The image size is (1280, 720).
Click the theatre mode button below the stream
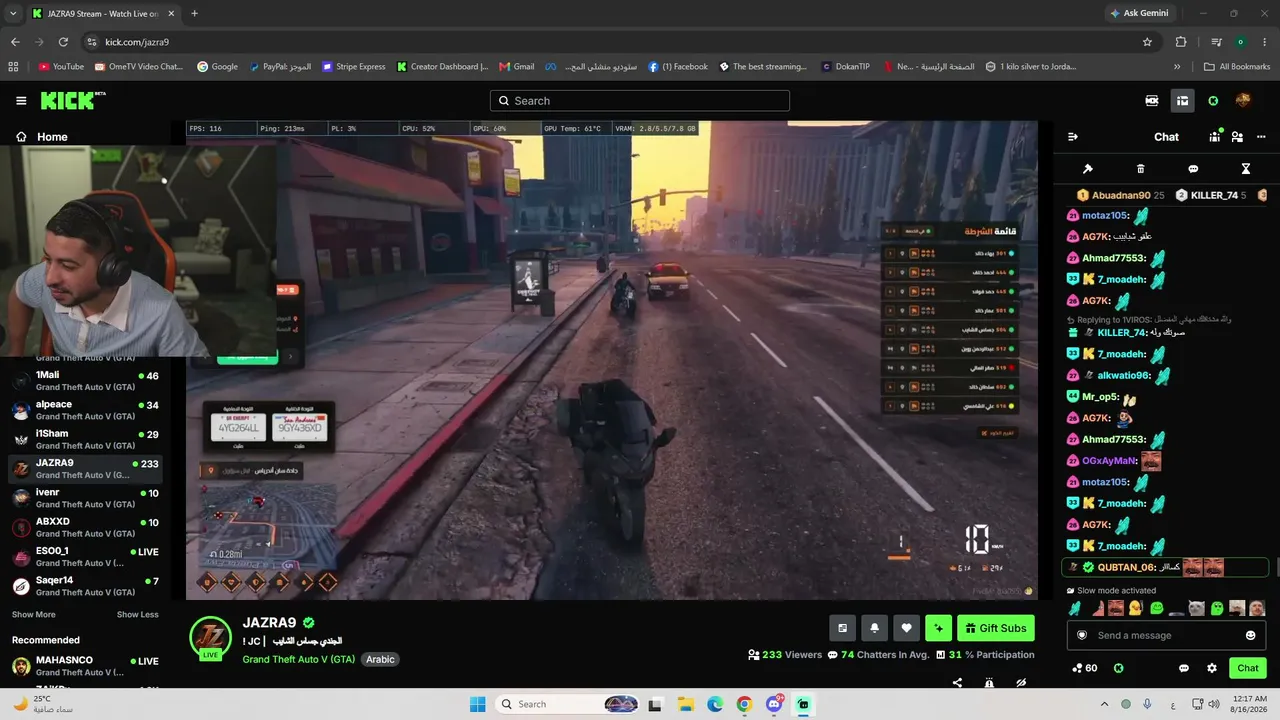(842, 628)
